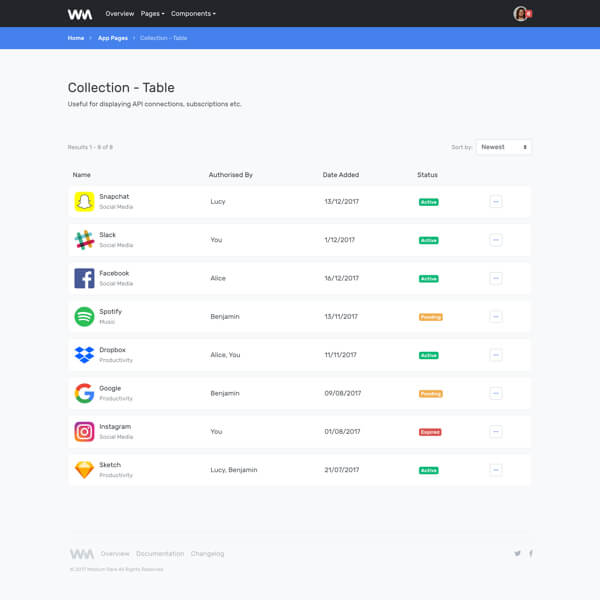Click the Documentation footer link
This screenshot has height=600, width=600.
pos(160,553)
